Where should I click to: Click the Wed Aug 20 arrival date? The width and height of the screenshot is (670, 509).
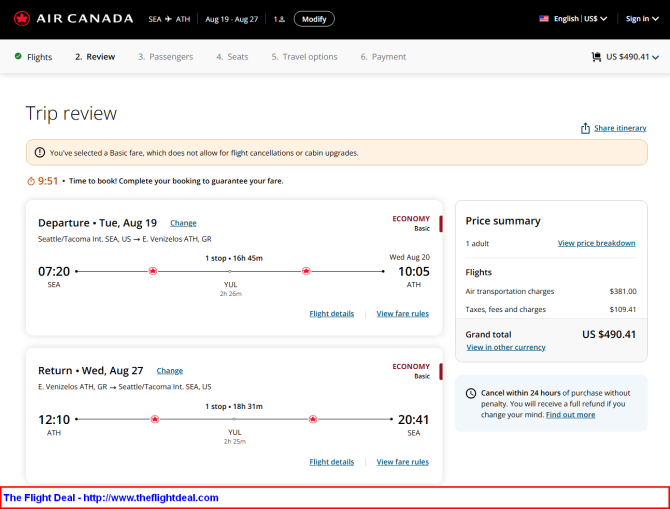409,257
